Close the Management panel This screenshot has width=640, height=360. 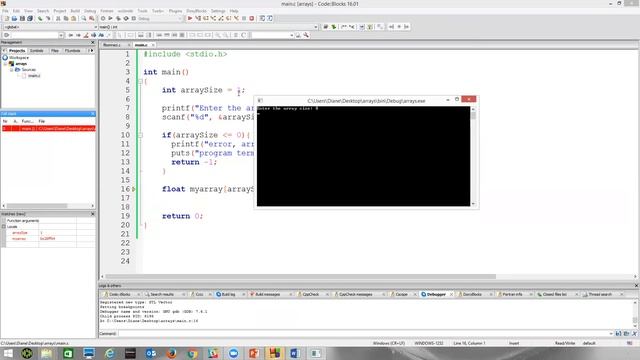click(93, 42)
